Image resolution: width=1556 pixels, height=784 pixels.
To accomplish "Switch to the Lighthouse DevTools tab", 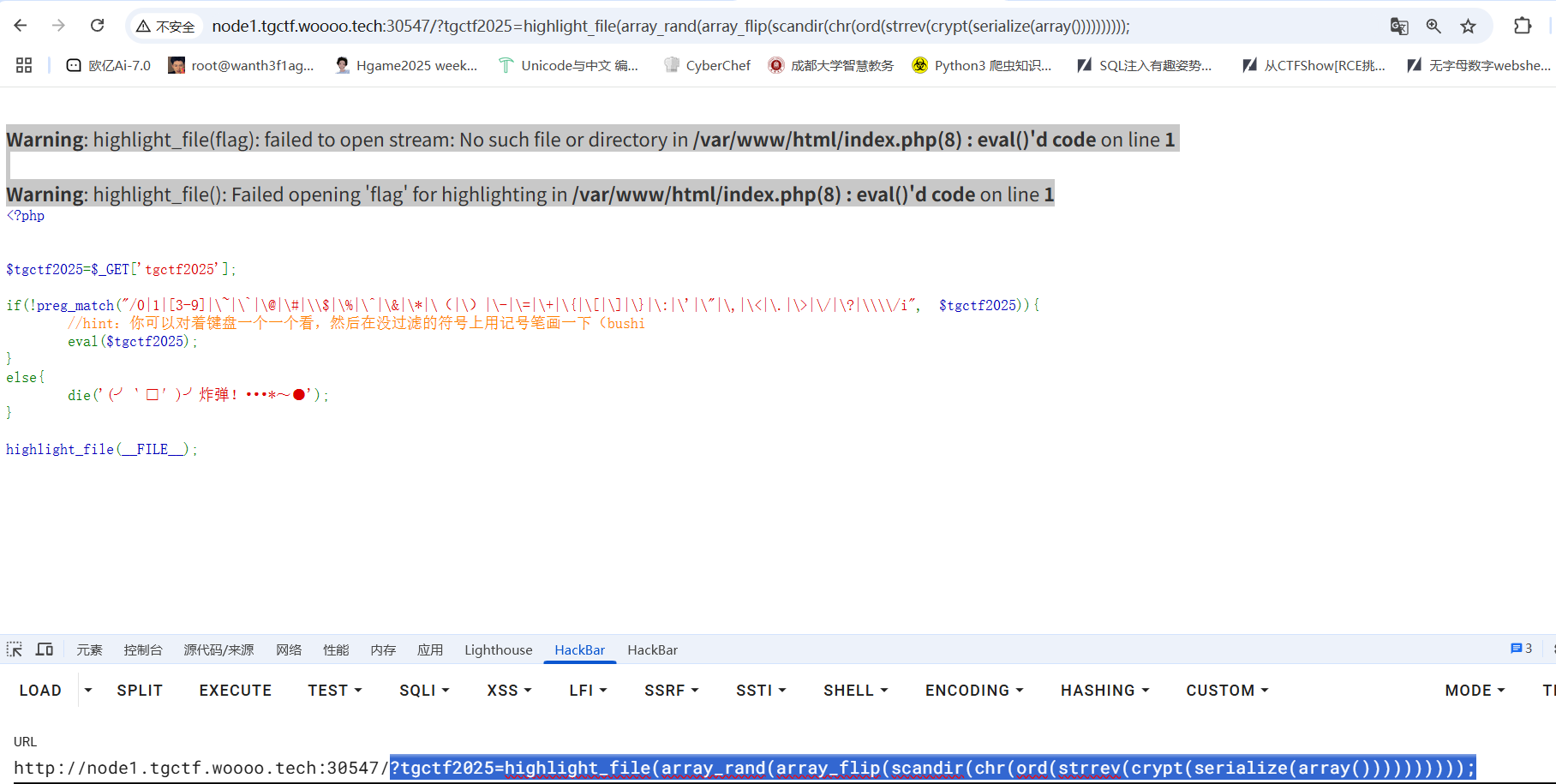I will pos(498,649).
